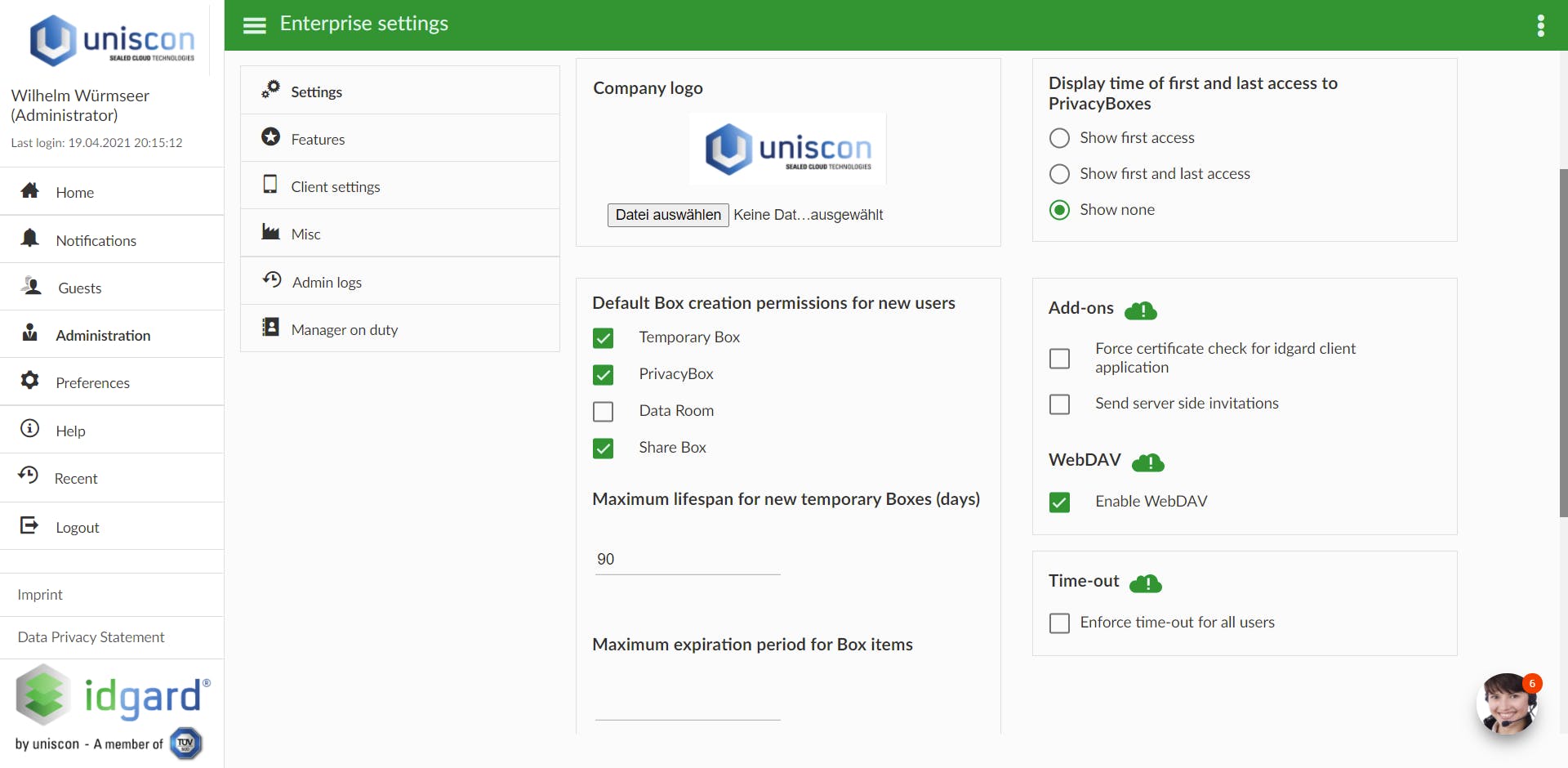Click the Notifications bell icon

click(x=30, y=238)
